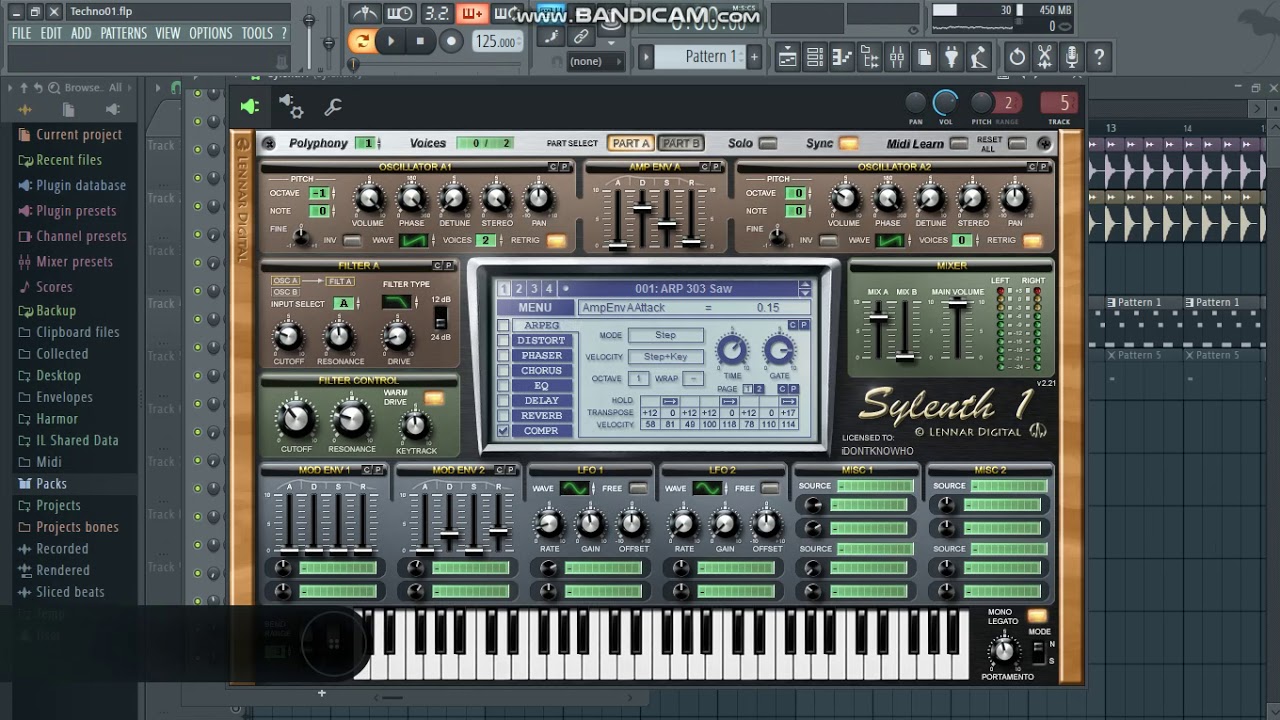Image resolution: width=1280 pixels, height=720 pixels.
Task: Open the (none) snap selector dropdown
Action: (595, 61)
